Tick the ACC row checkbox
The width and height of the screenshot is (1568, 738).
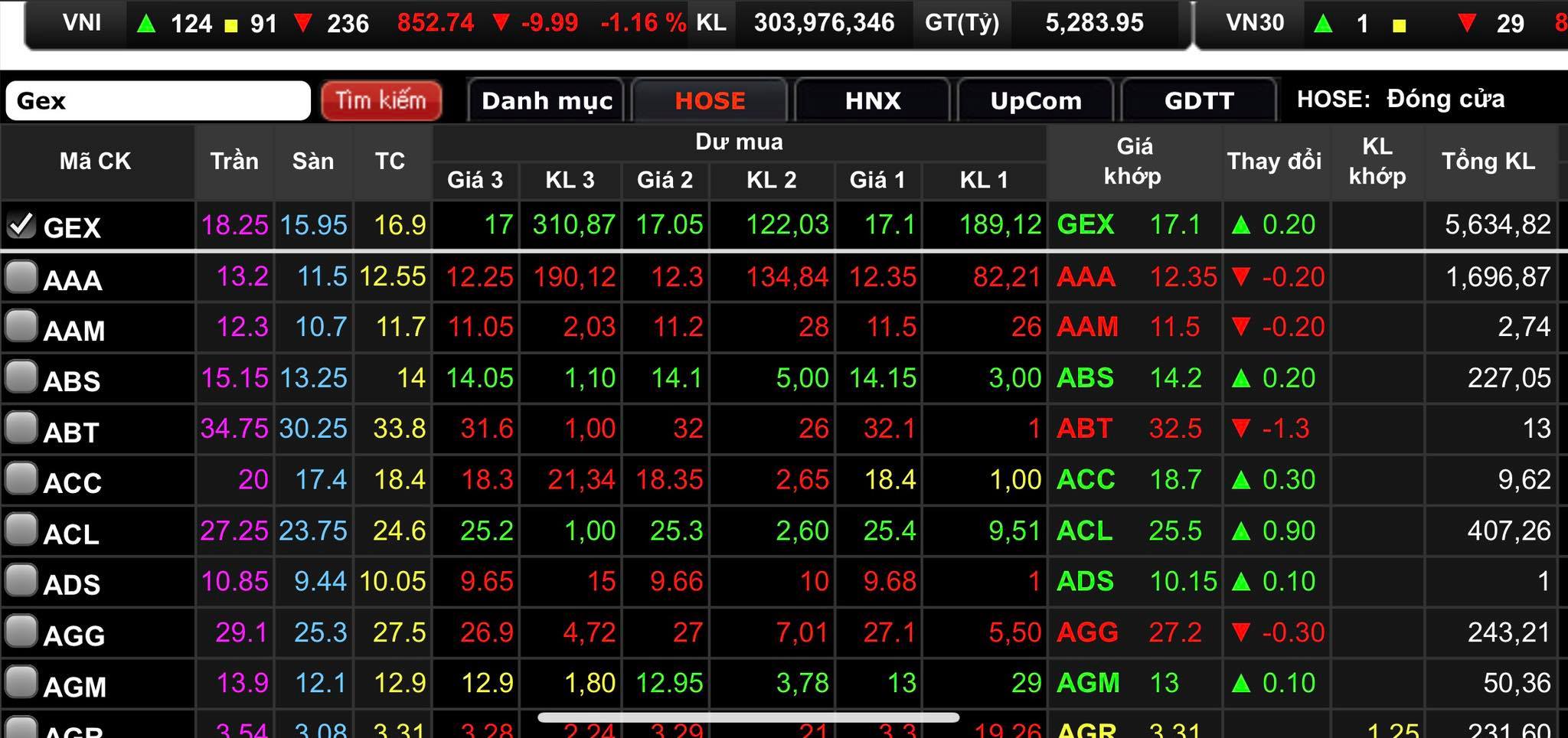pos(21,478)
